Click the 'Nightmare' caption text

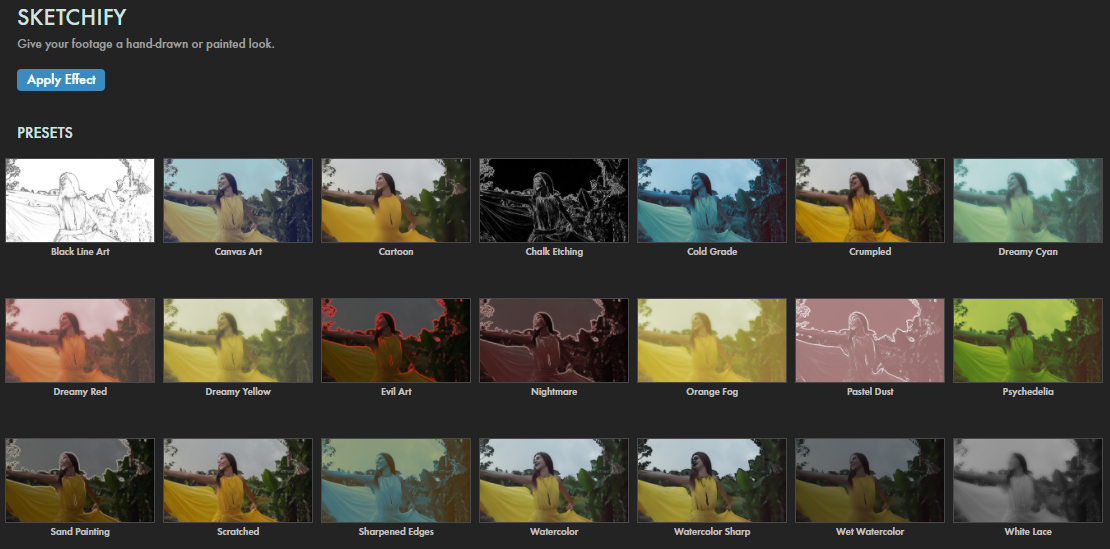click(554, 392)
